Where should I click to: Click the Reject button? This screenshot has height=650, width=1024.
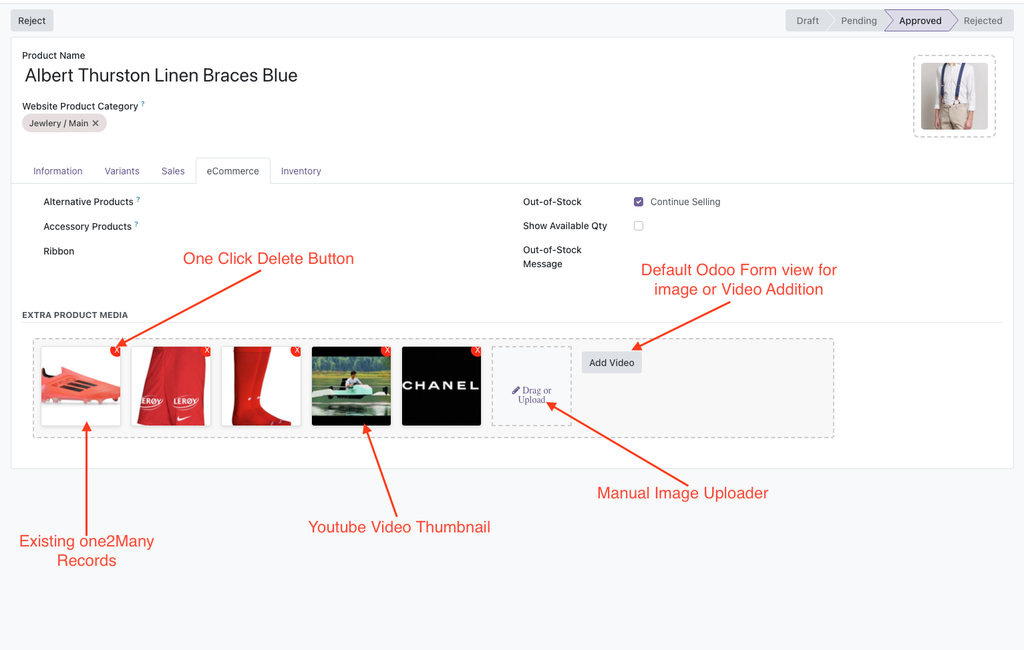click(31, 20)
